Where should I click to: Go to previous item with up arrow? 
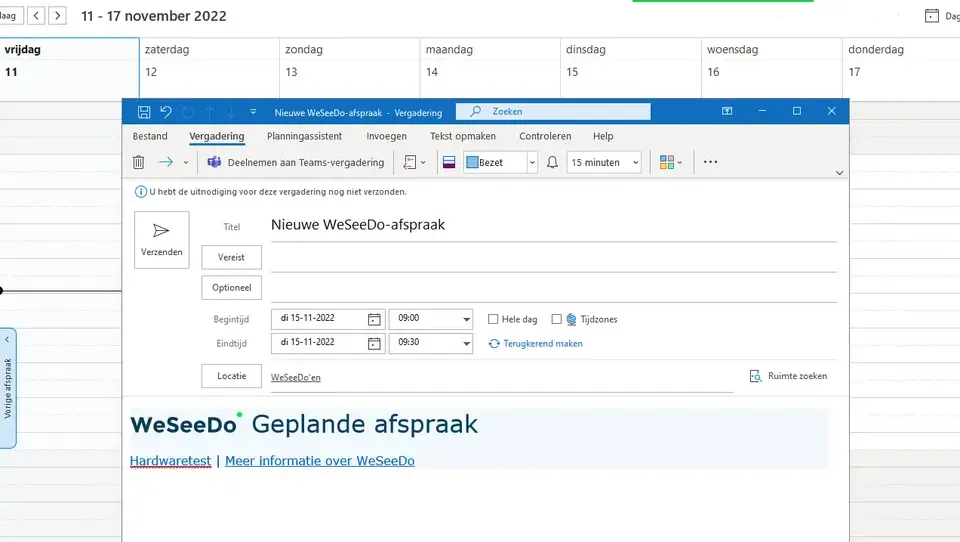pyautogui.click(x=209, y=112)
